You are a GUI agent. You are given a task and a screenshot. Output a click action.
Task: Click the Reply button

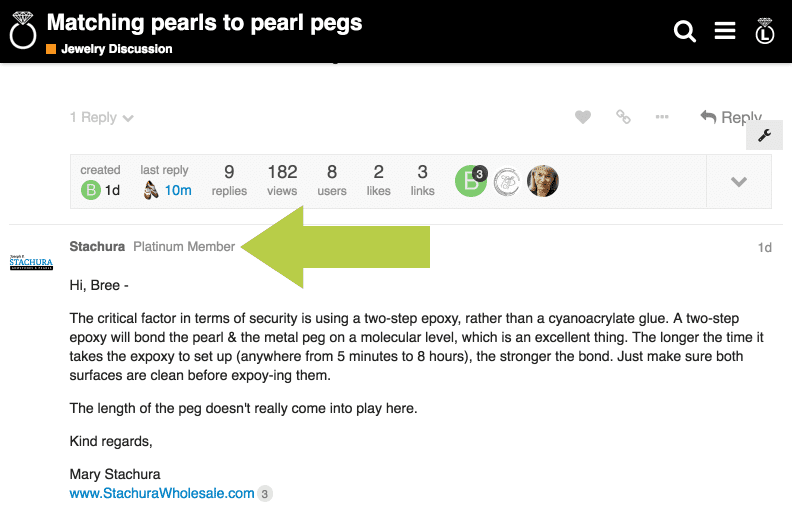click(731, 117)
